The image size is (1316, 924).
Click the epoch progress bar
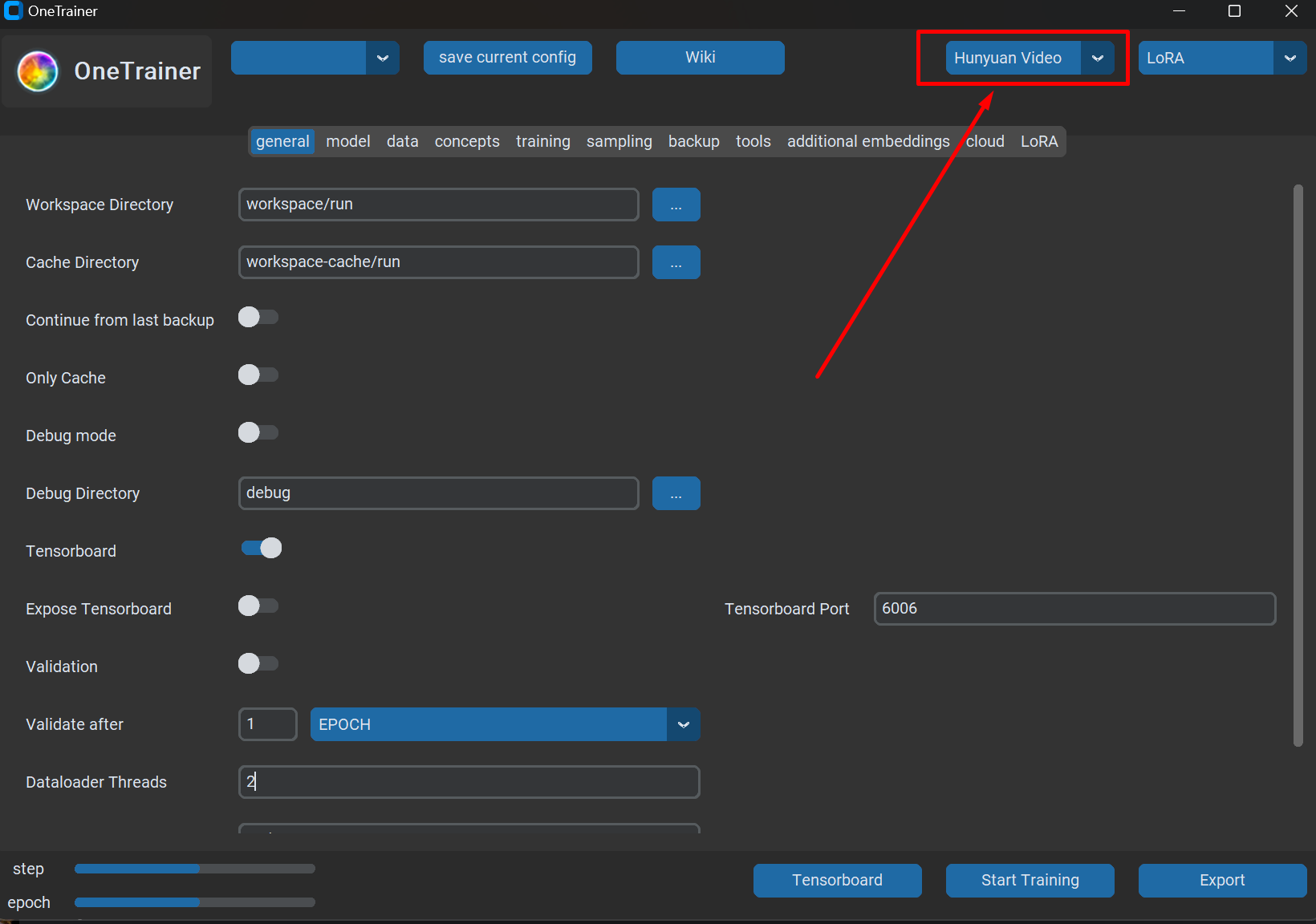point(193,902)
